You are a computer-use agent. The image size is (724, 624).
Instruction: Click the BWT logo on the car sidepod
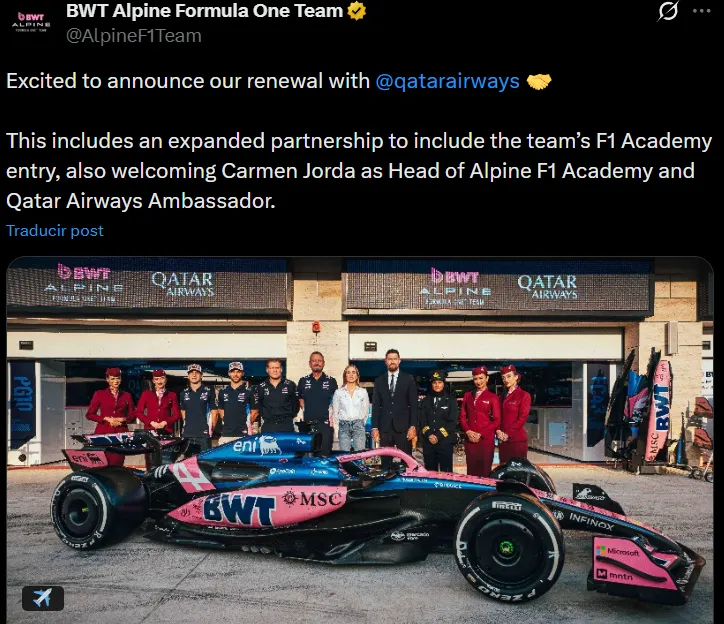[239, 510]
